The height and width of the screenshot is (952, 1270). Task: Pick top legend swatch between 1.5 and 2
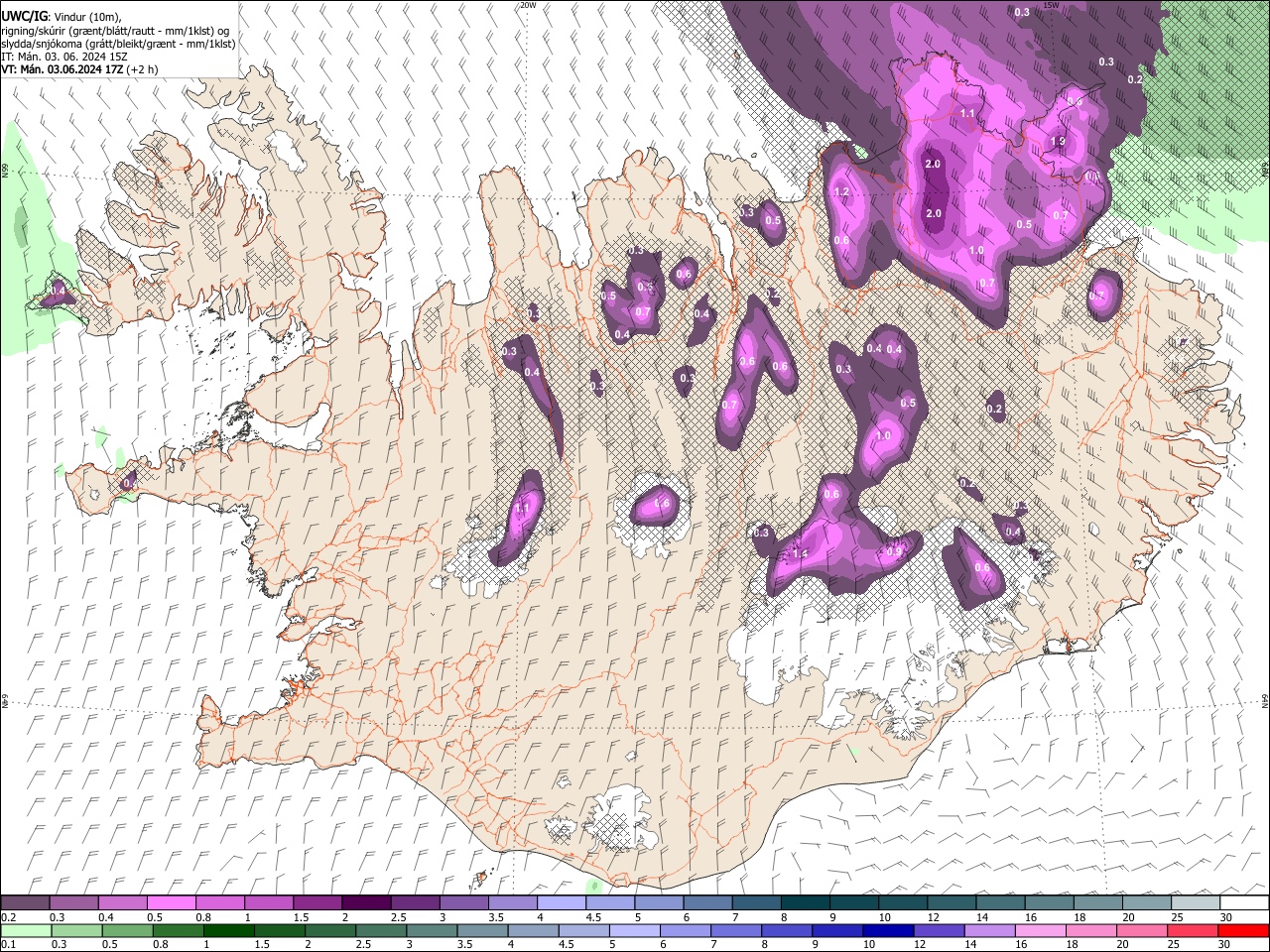317,903
